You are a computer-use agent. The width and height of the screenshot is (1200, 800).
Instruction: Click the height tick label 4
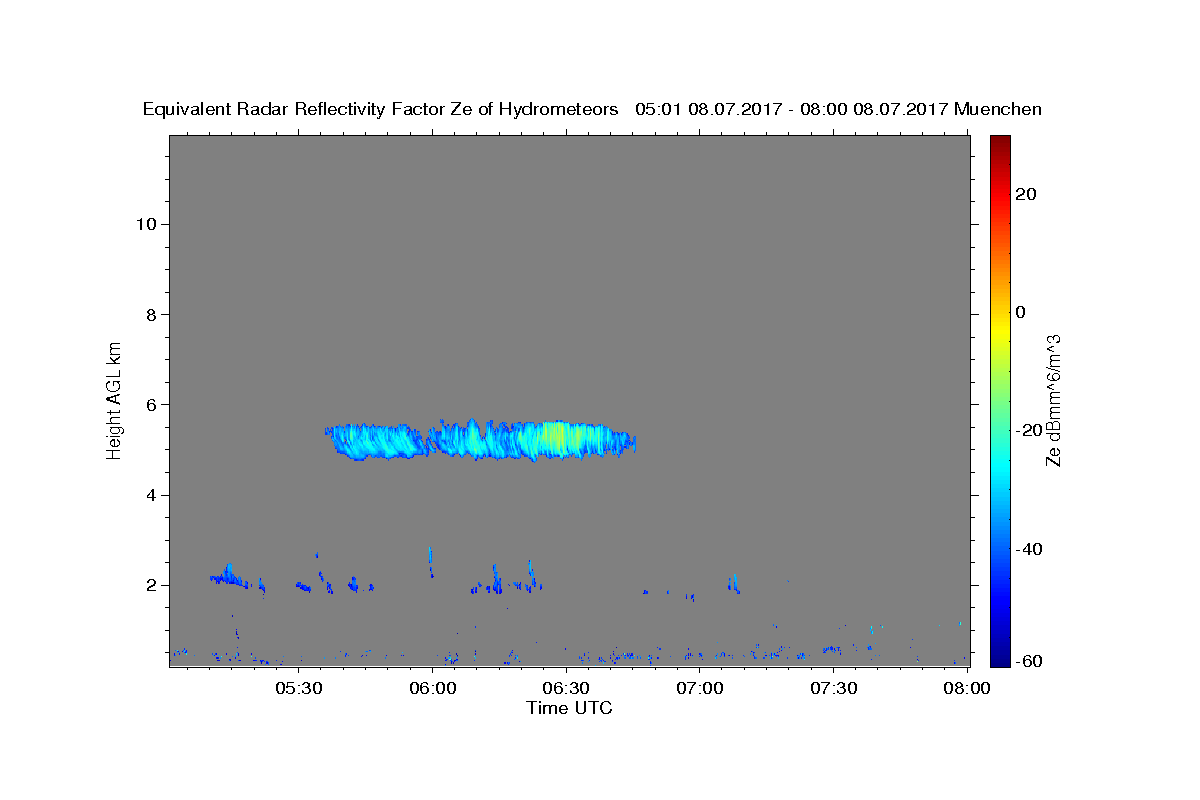pos(151,495)
